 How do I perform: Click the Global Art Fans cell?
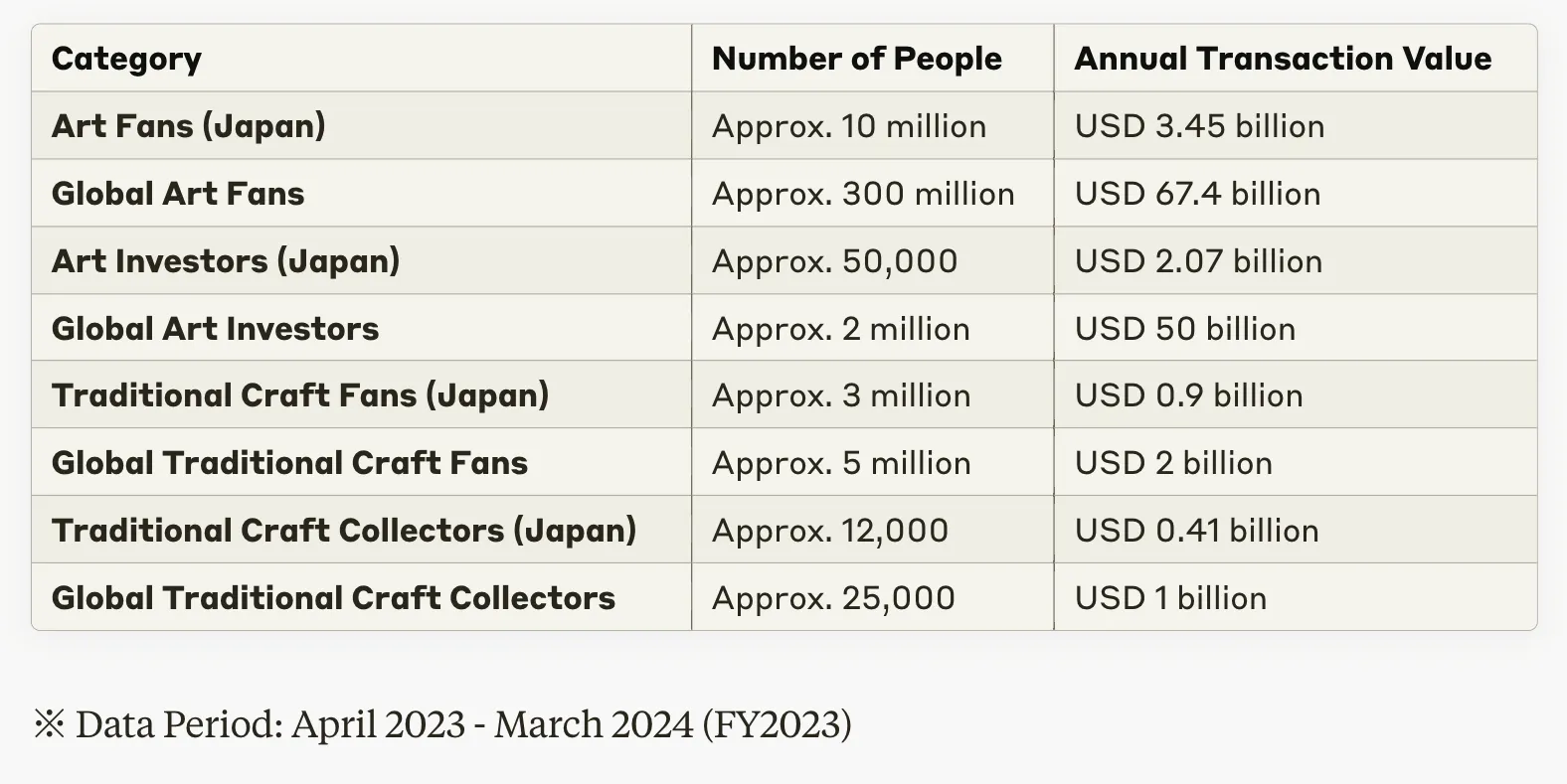[x=178, y=194]
